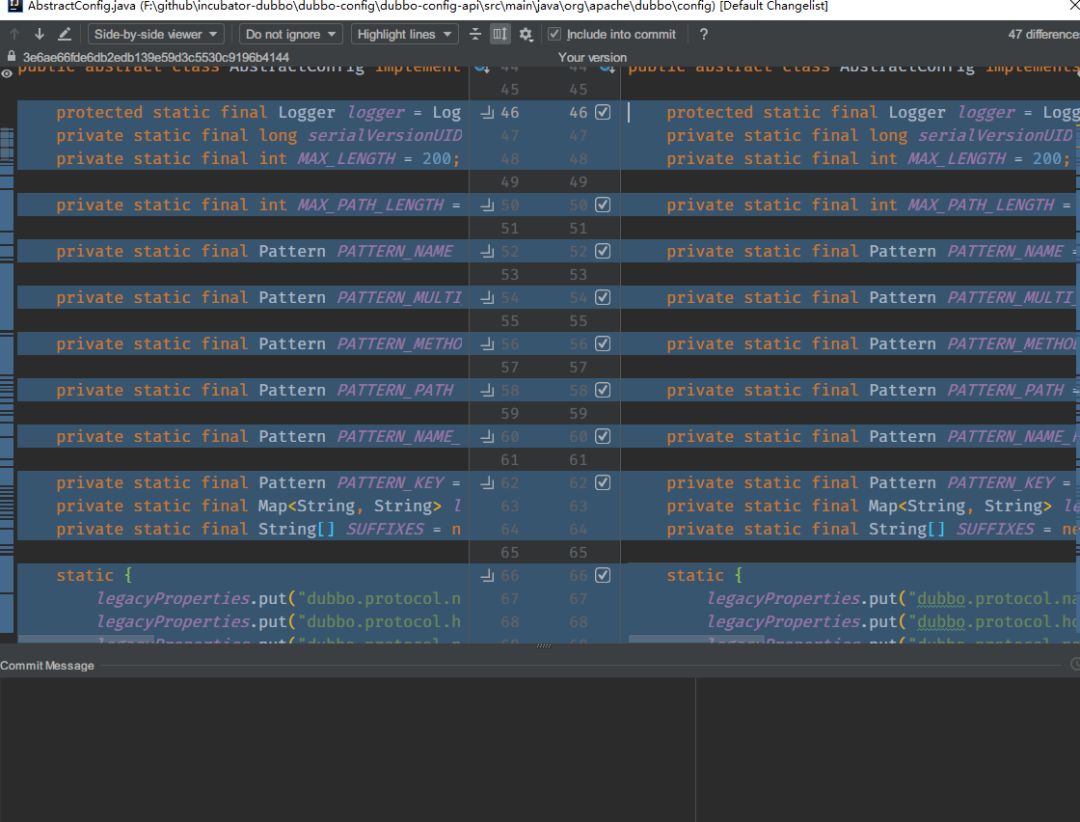Click SUFFIXES in right pane line 64

coord(995,529)
